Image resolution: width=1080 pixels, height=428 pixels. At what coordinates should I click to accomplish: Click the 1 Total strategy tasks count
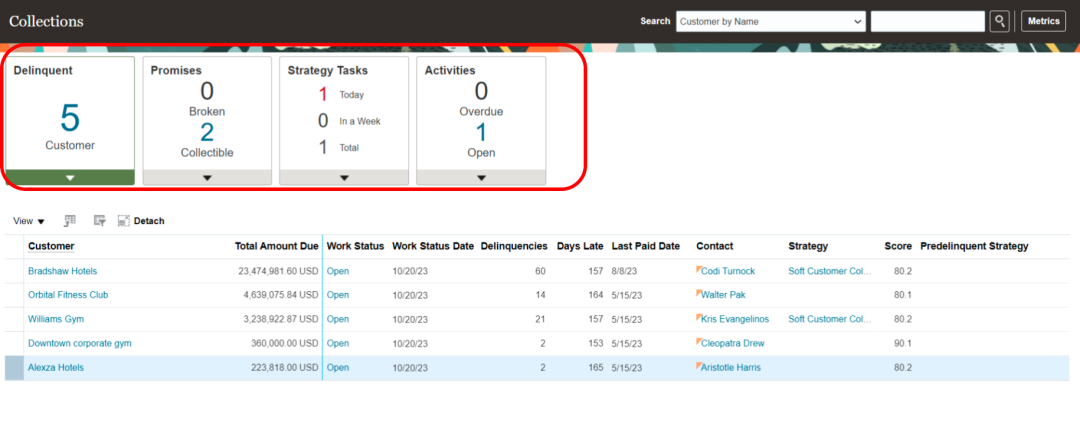322,147
